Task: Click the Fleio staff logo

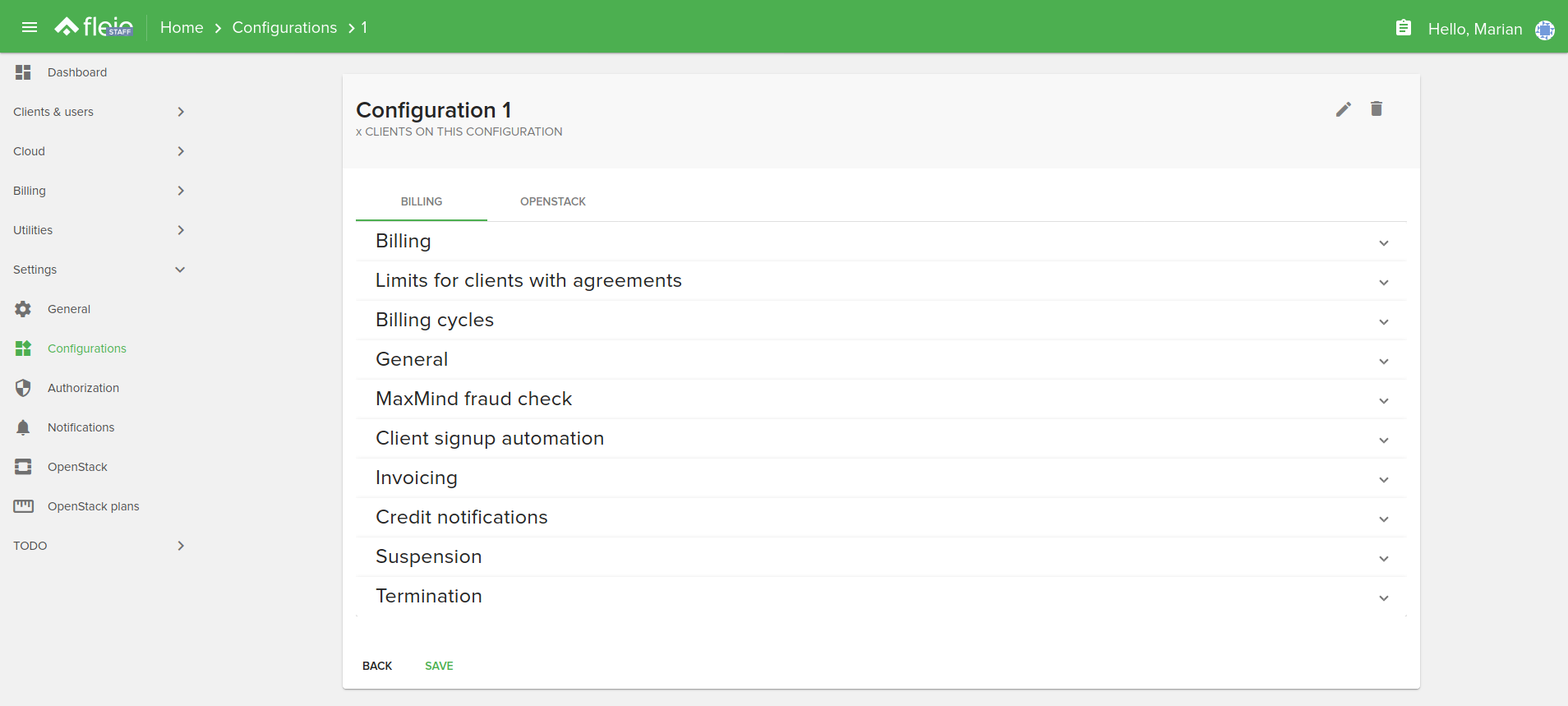Action: (94, 27)
